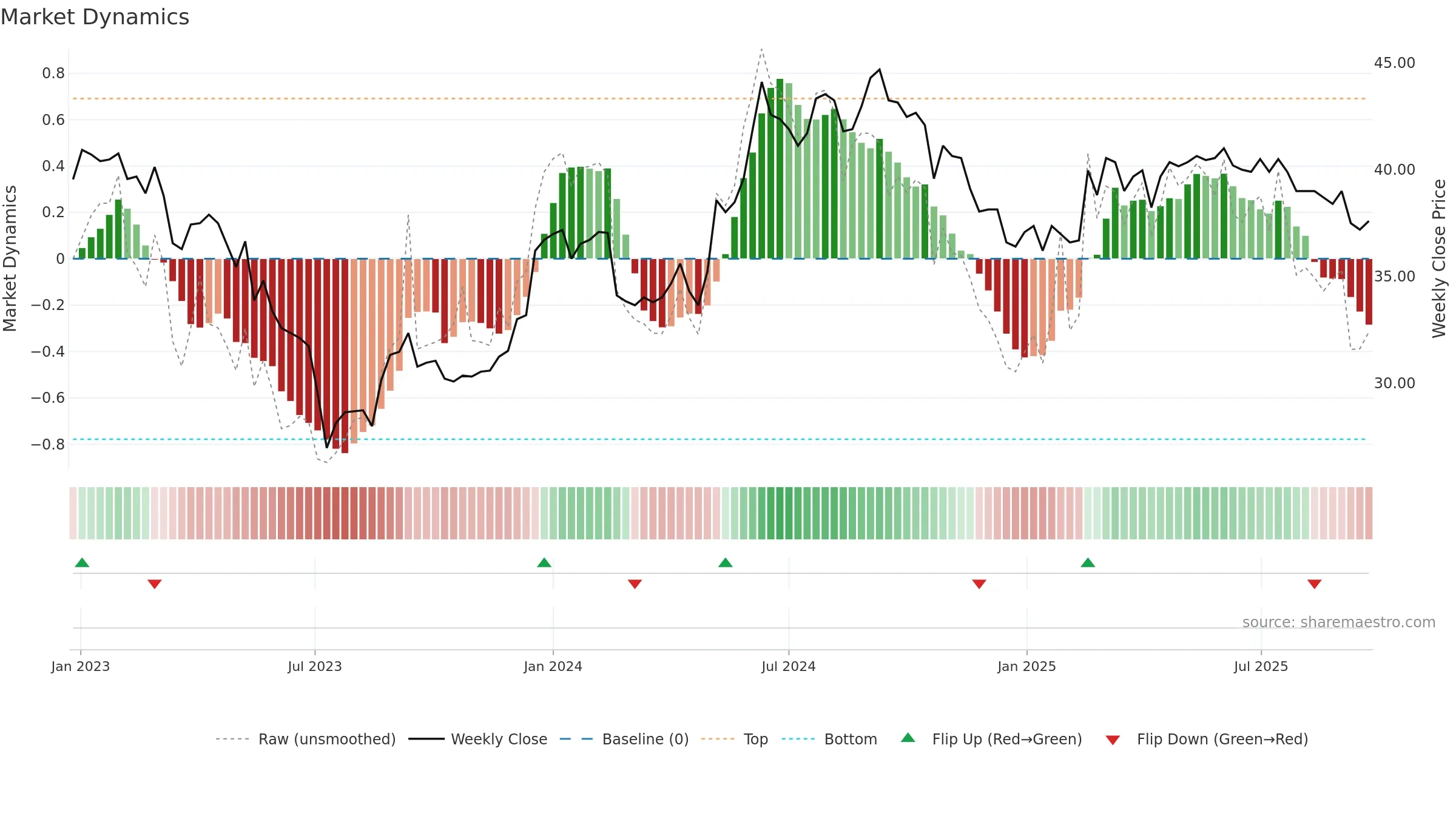This screenshot has width=1456, height=819.
Task: Click the Weekly Close Price axis title
Action: pos(1439,258)
